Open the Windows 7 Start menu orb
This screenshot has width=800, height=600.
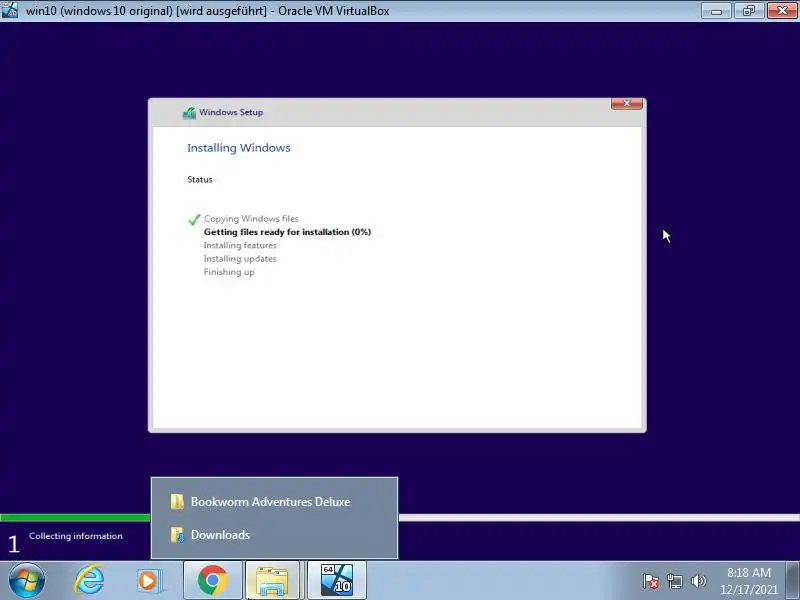click(27, 581)
